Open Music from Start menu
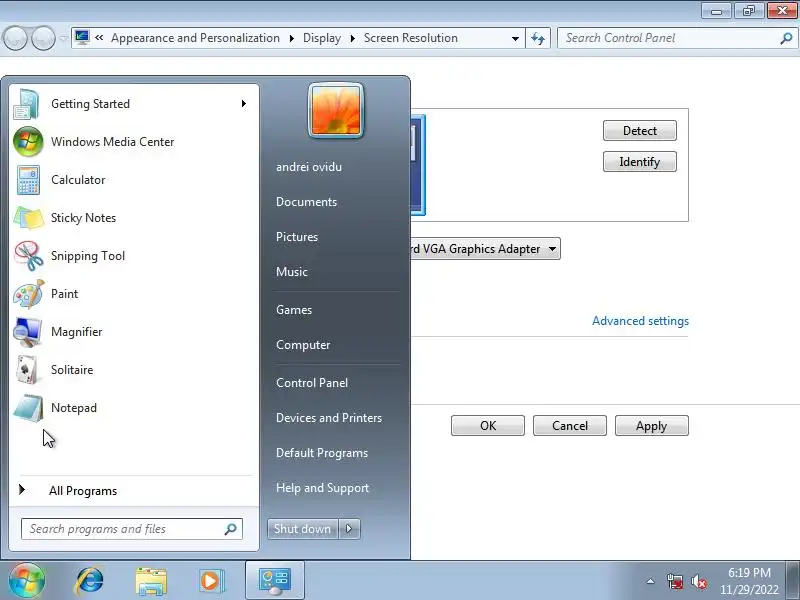This screenshot has width=800, height=600. (291, 272)
